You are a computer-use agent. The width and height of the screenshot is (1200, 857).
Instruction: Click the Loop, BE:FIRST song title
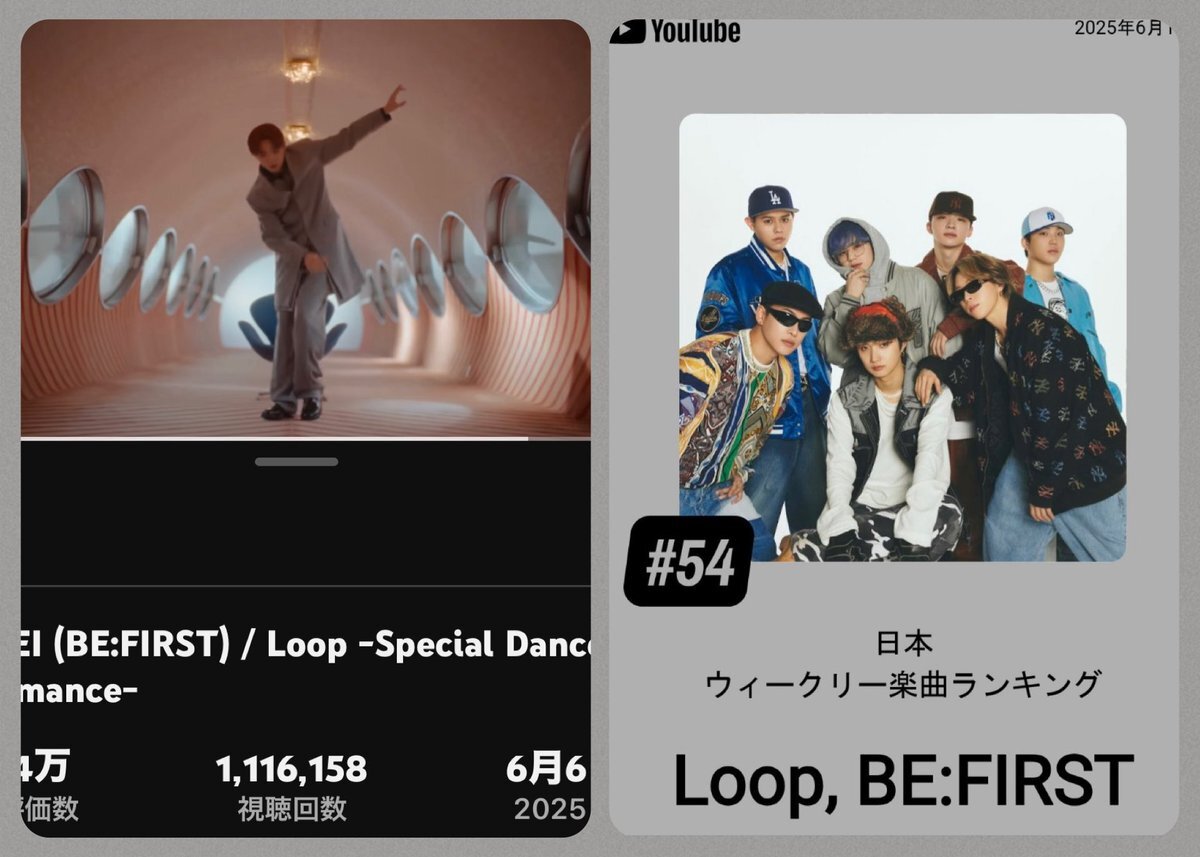(904, 782)
